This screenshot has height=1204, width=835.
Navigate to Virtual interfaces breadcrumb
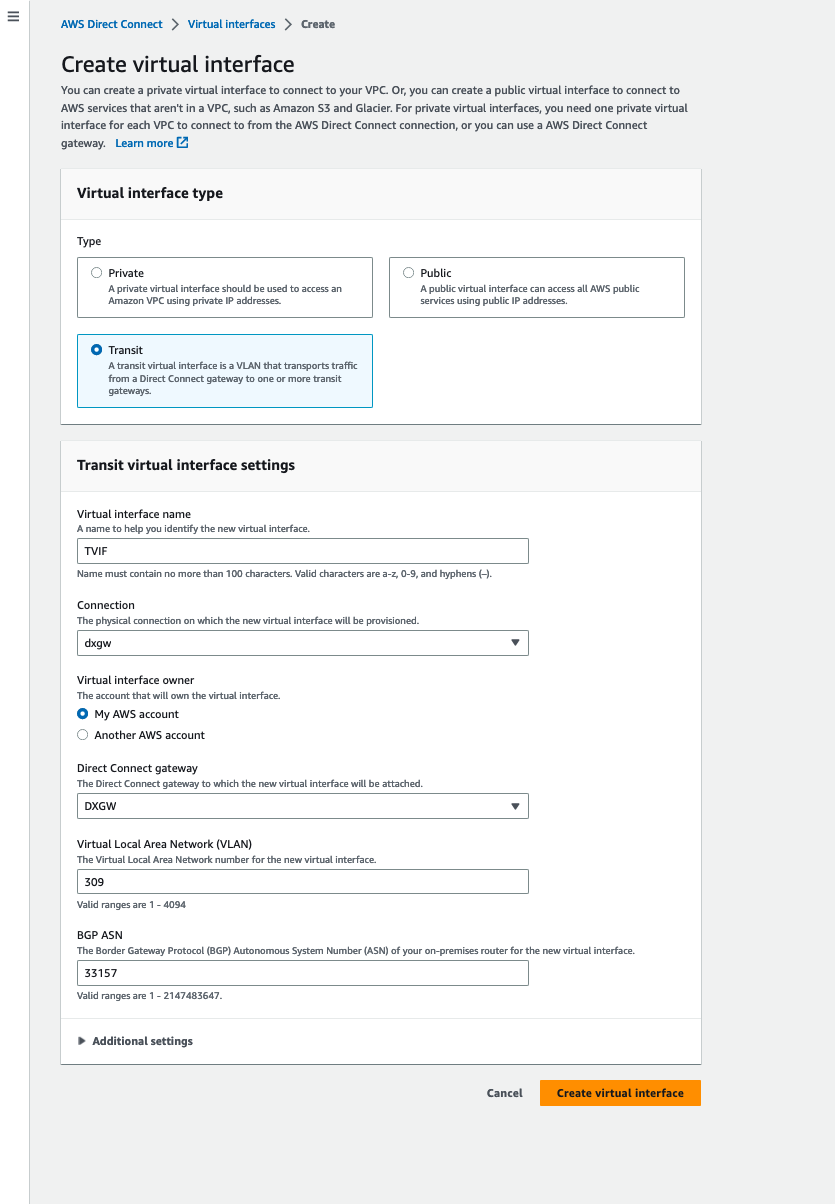(x=231, y=24)
